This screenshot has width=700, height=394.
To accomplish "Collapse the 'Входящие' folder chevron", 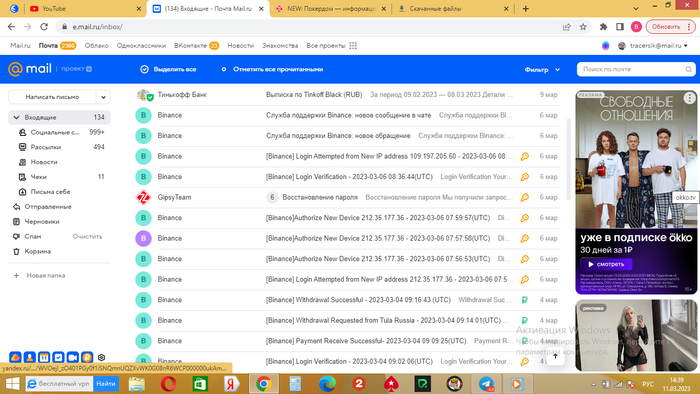I will 17,117.
